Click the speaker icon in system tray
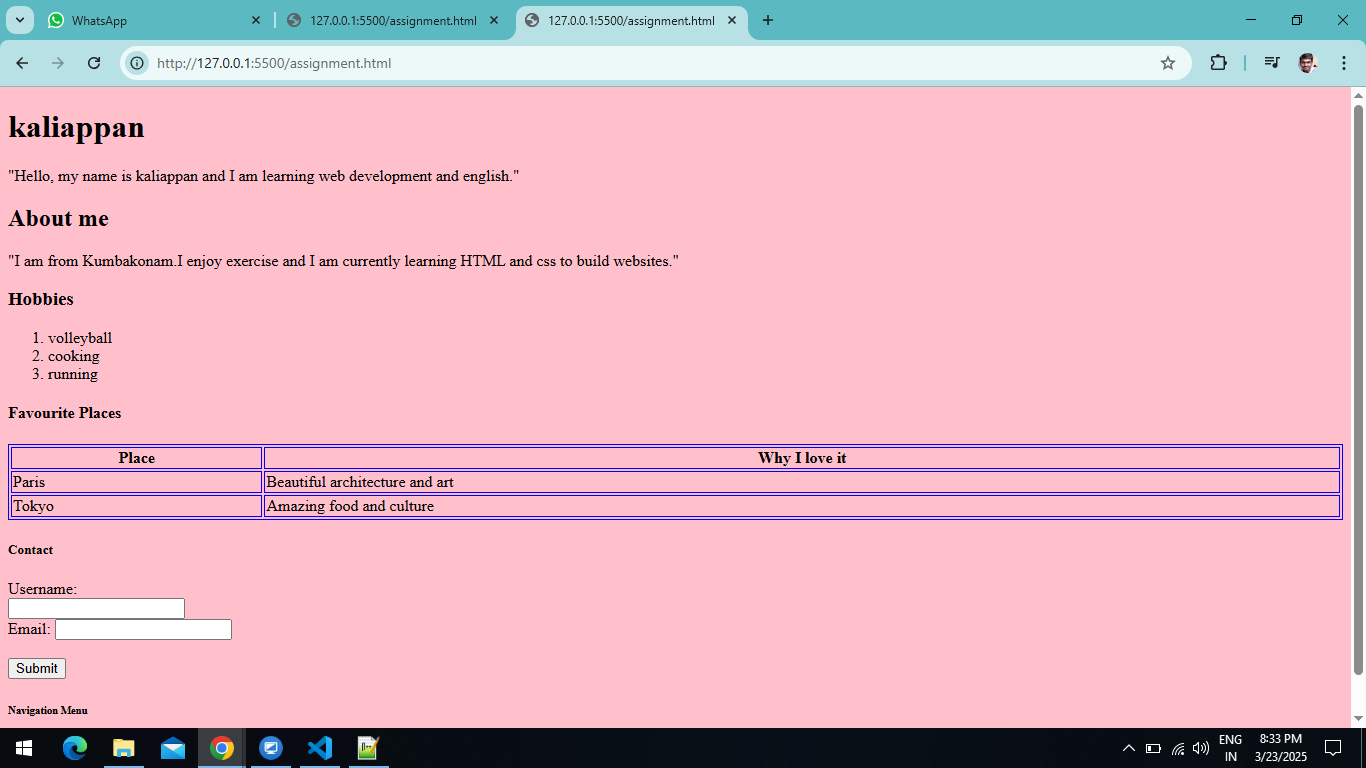The image size is (1366, 768). point(1201,748)
